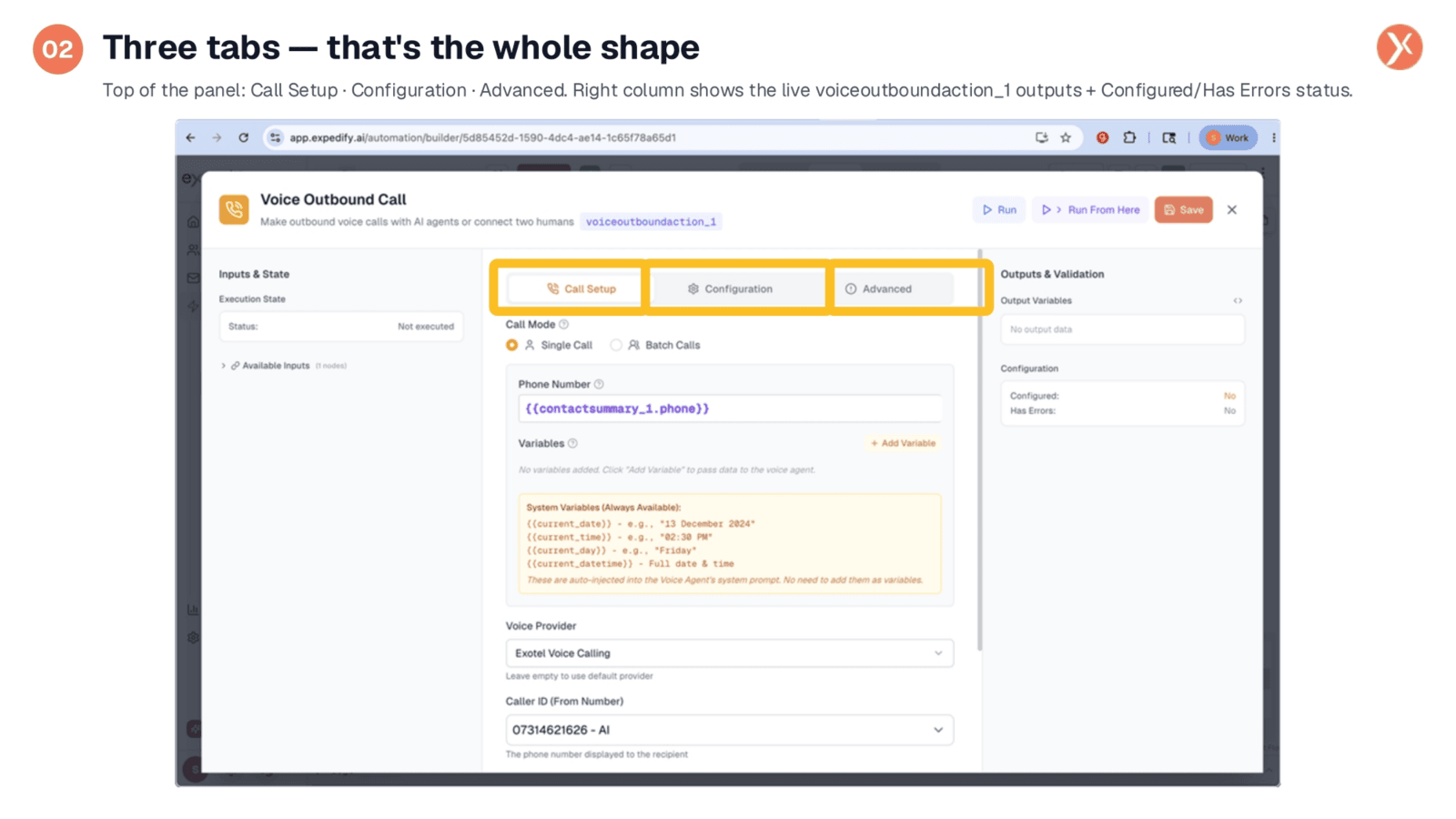
Task: Click Run From Here
Action: coord(1090,209)
